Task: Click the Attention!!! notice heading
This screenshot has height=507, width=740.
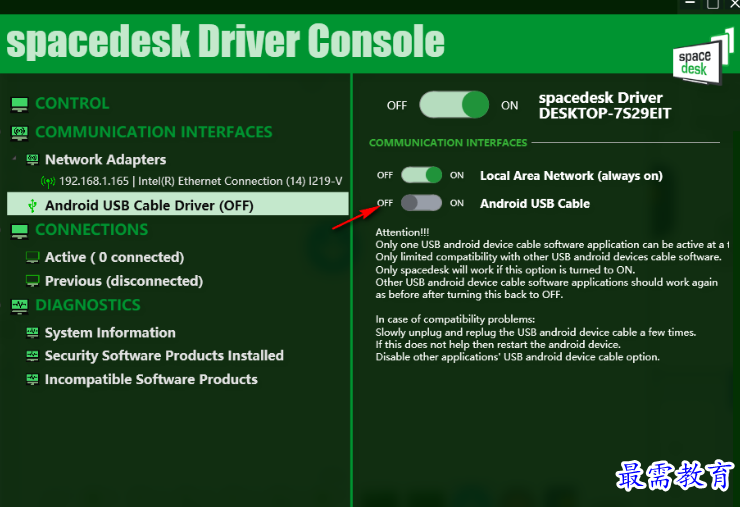Action: [402, 232]
